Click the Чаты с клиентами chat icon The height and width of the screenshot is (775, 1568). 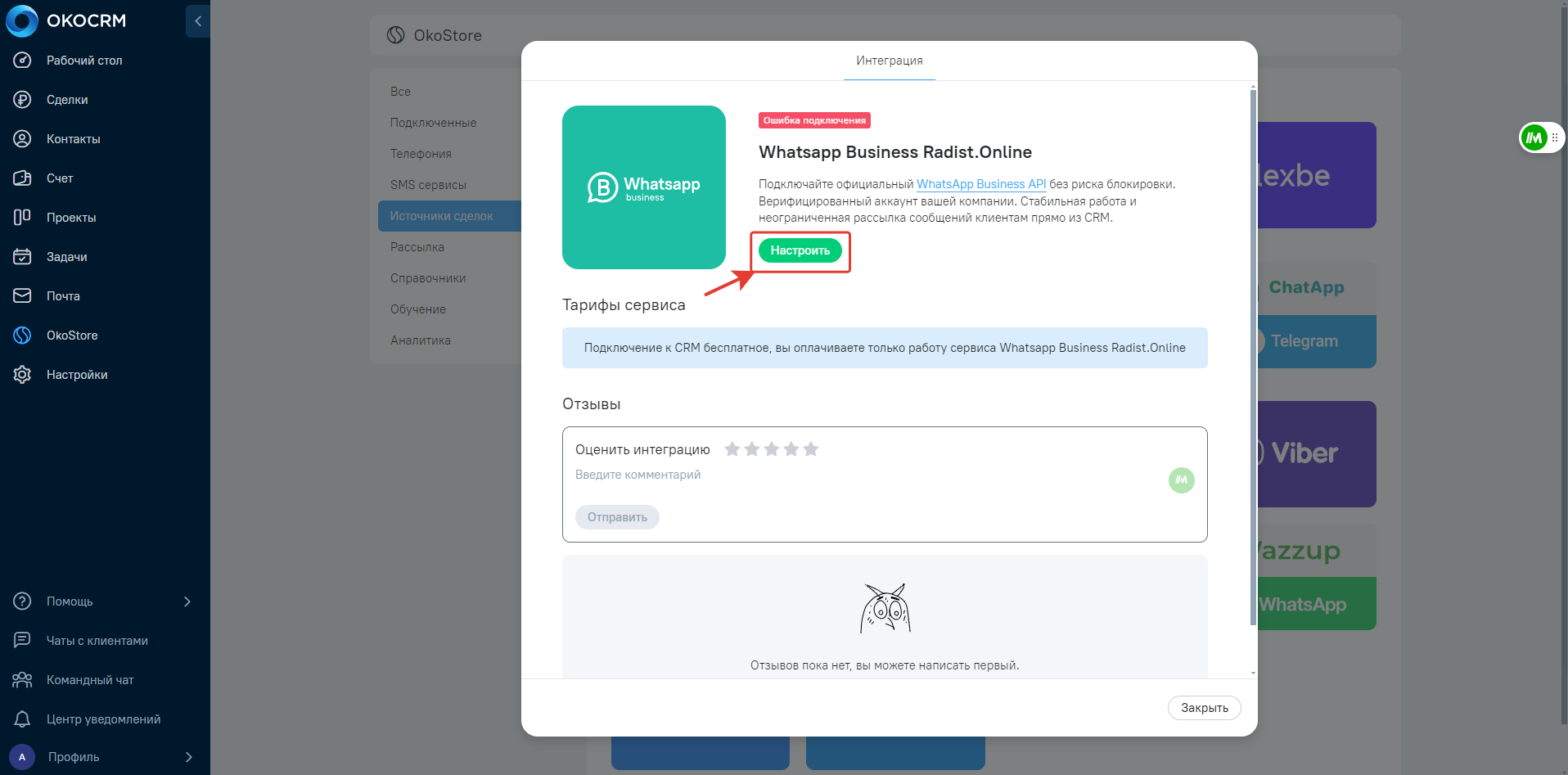click(22, 641)
